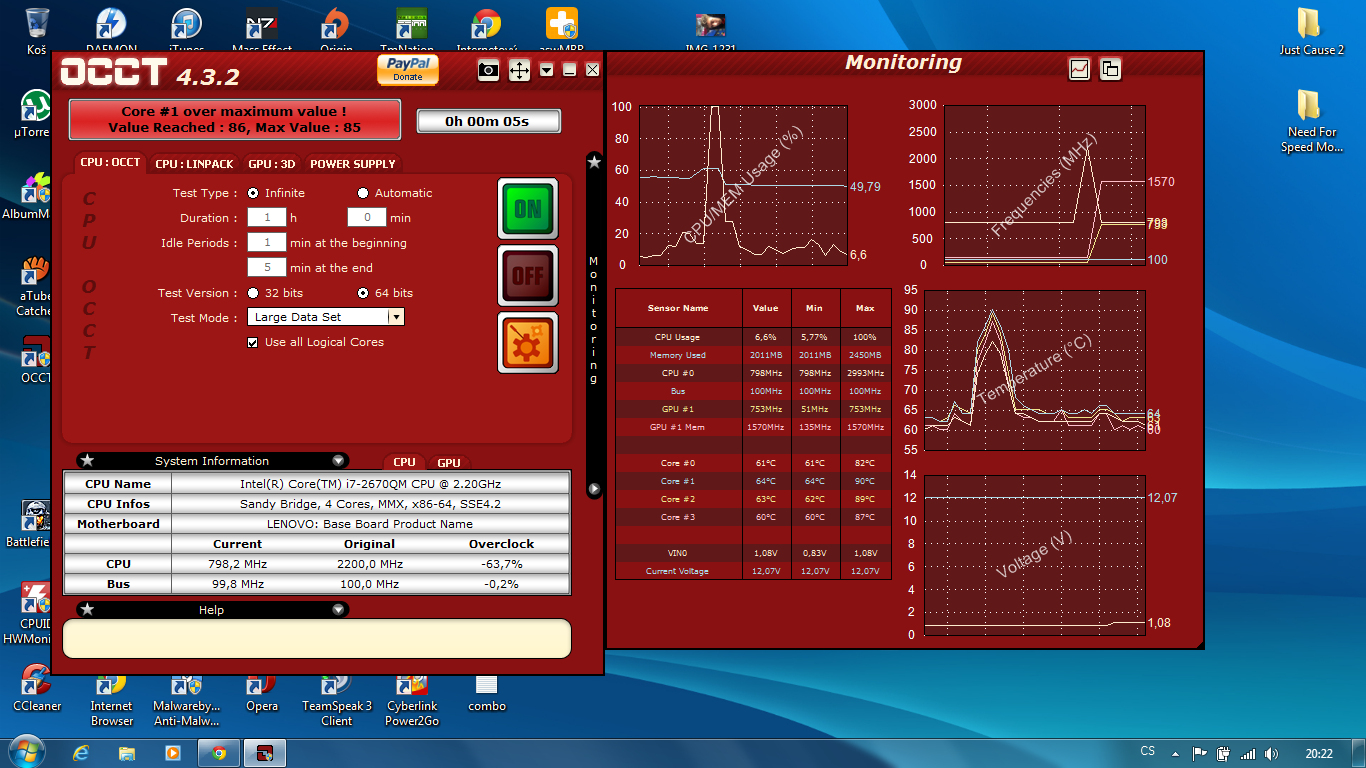Click the CPU Usage row in sensor table
Image resolution: width=1366 pixels, height=768 pixels.
point(752,337)
